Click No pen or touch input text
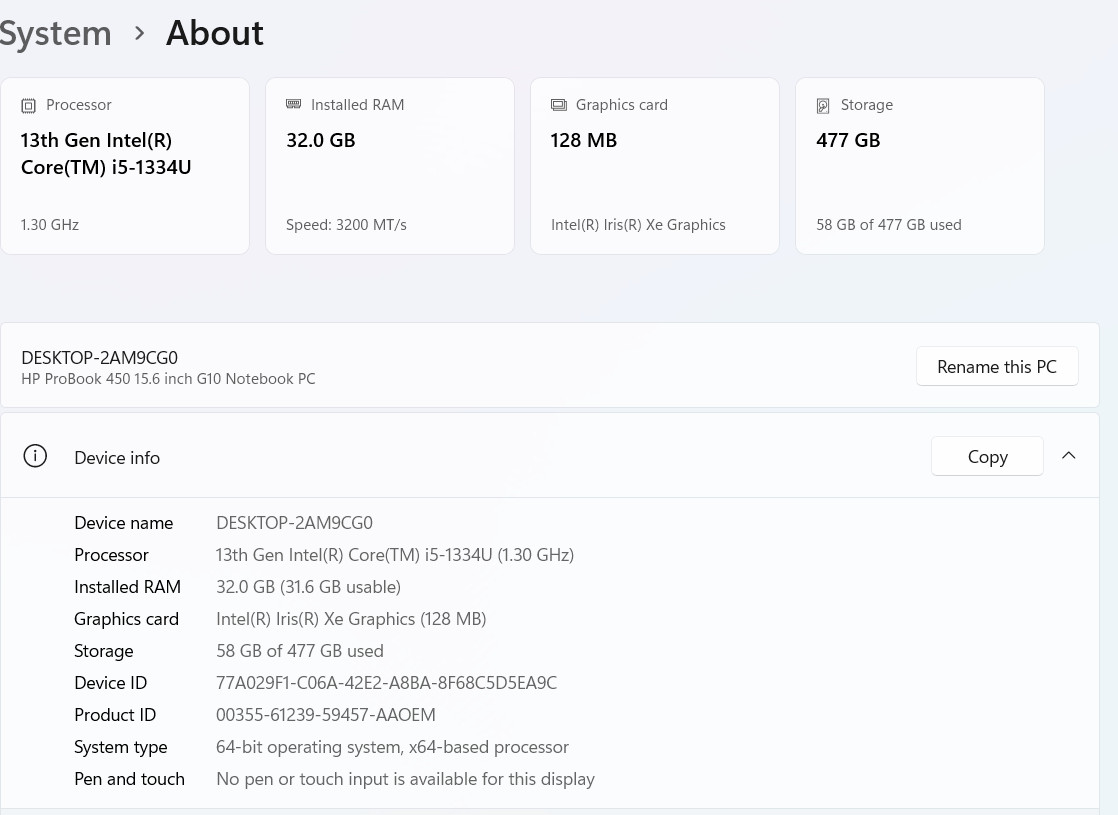Viewport: 1118px width, 815px height. [406, 779]
